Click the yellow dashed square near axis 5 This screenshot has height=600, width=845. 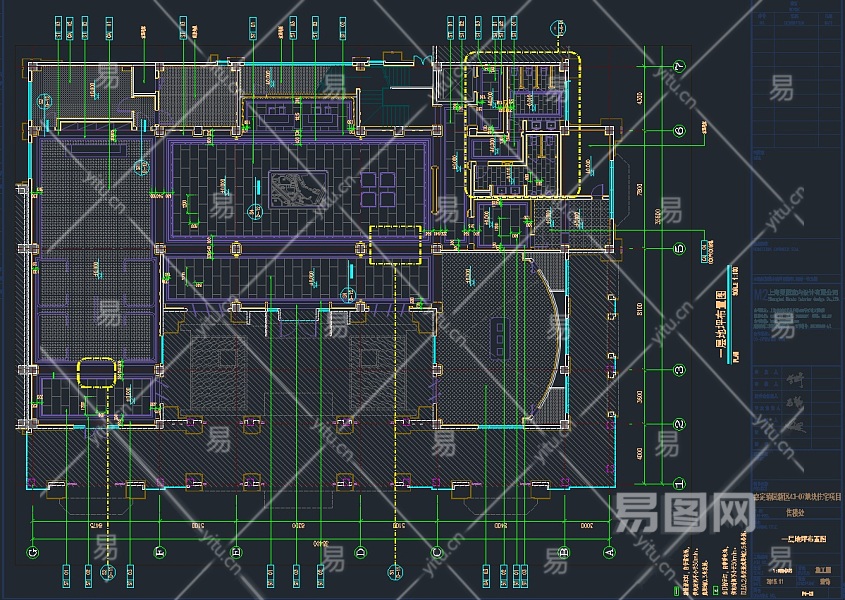395,245
